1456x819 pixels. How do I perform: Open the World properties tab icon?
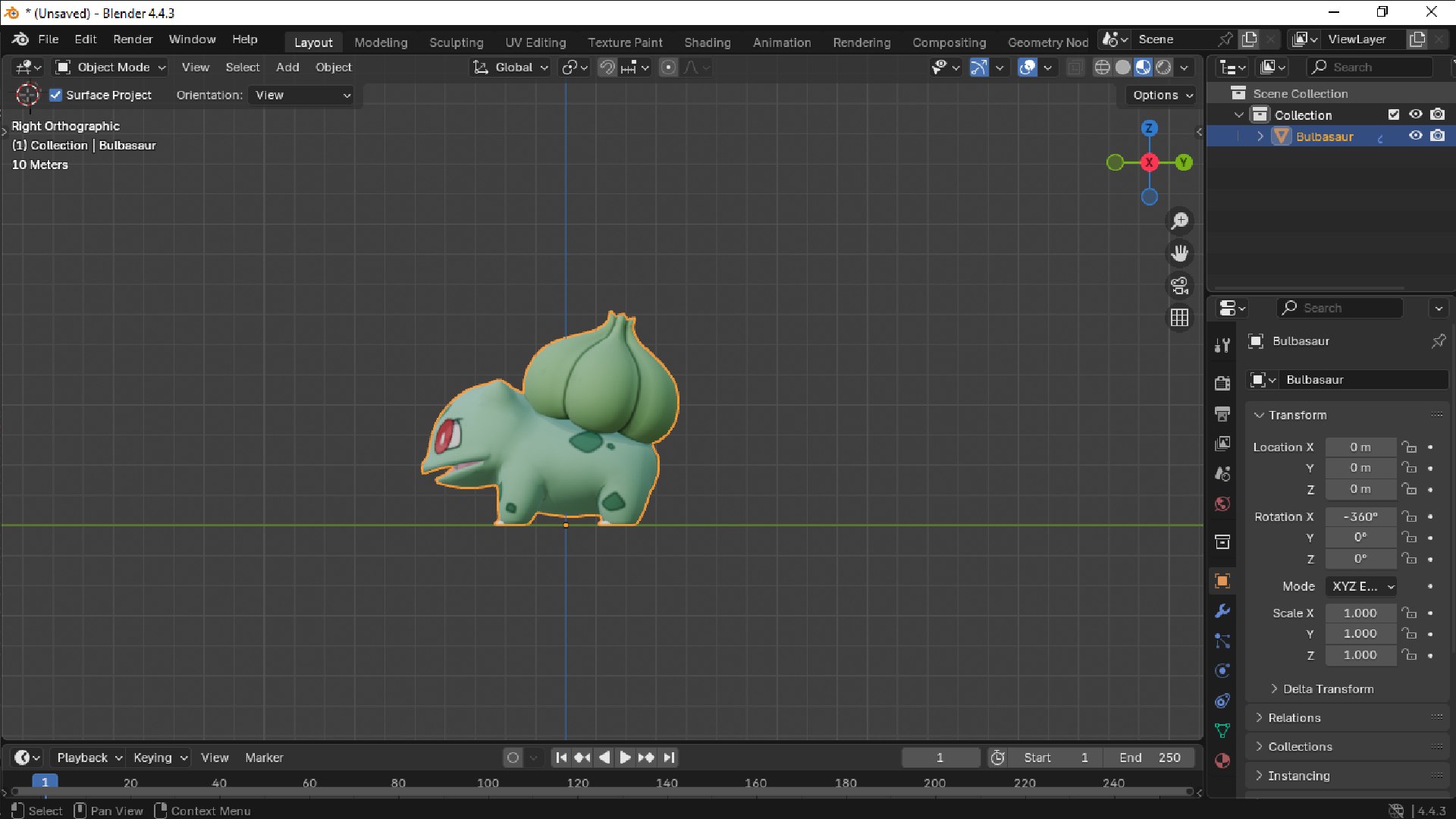(1222, 504)
